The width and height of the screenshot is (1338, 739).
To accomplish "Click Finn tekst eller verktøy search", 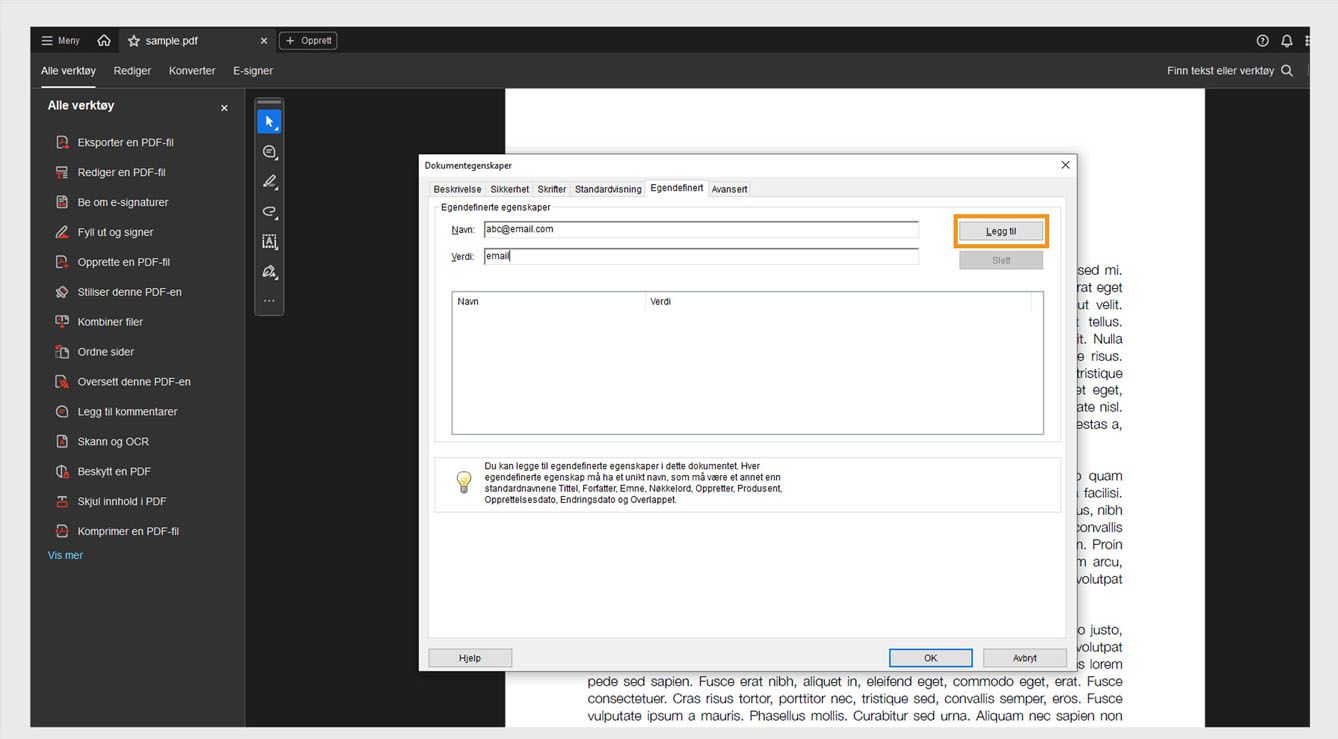I will pos(1220,71).
